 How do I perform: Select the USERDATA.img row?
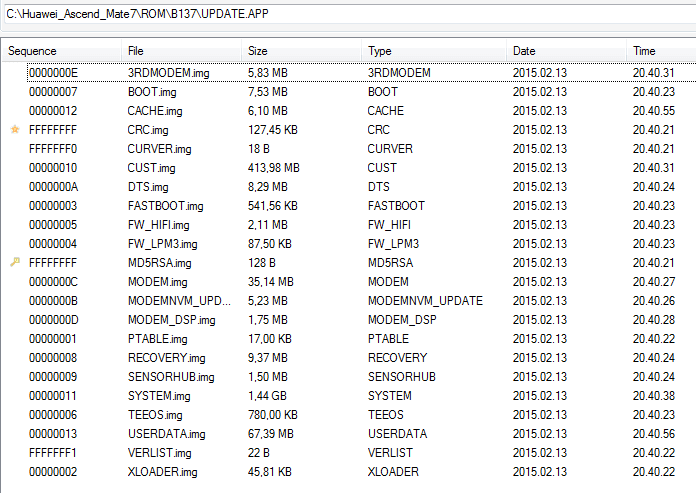349,434
